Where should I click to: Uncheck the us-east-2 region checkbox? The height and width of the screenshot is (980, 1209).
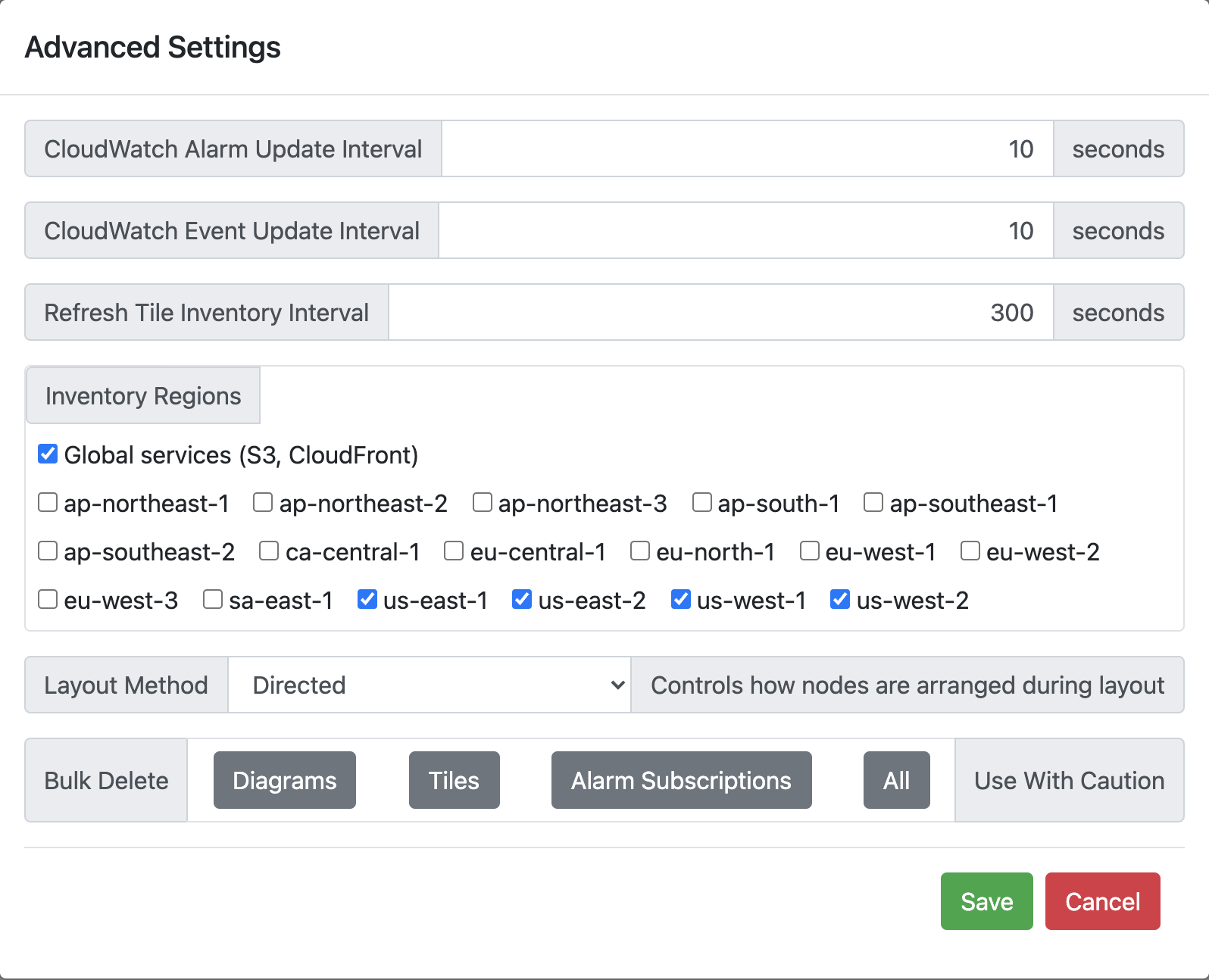(522, 600)
